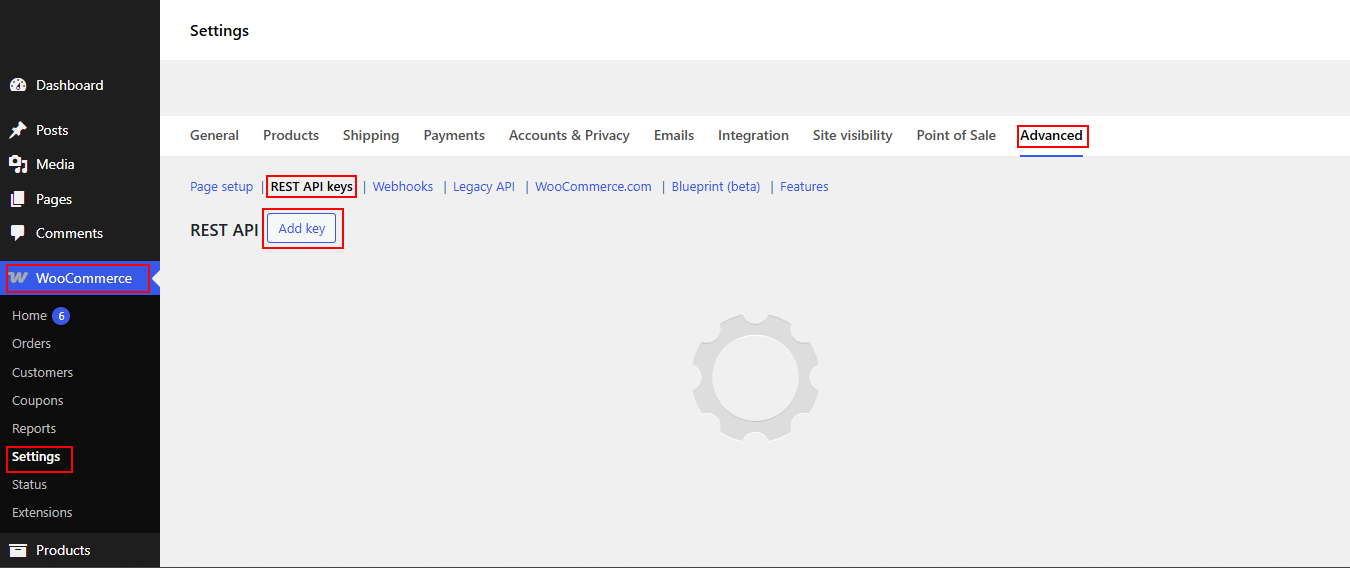The height and width of the screenshot is (568, 1350).
Task: Open WooCommerce Home submenu
Action: tap(29, 316)
